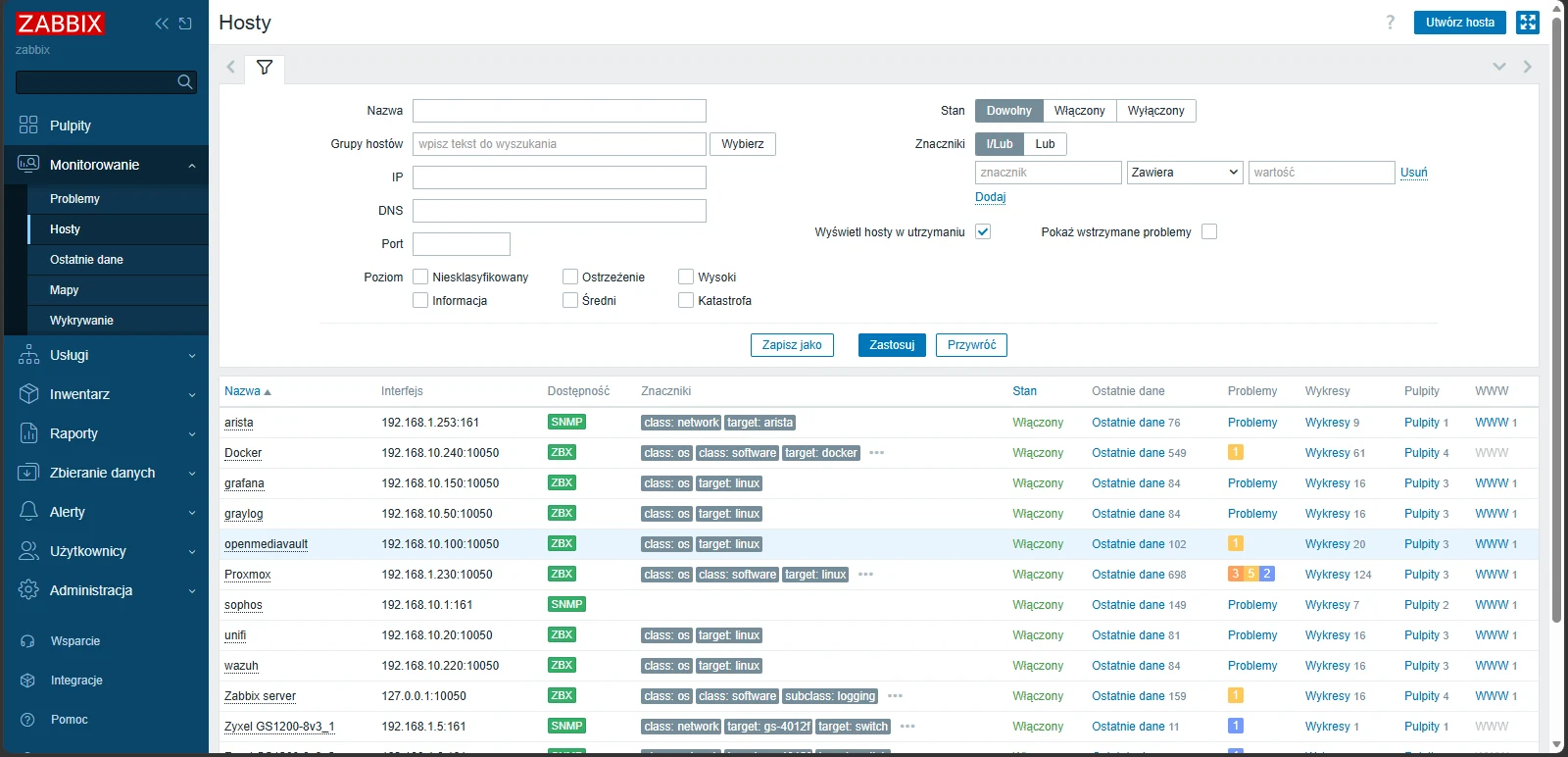Show more tags for Zabbix server
Screen dimensions: 1568x757
(896, 696)
